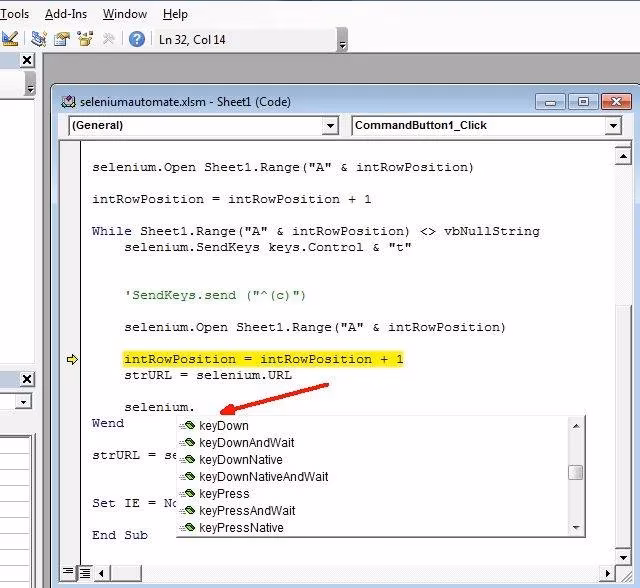The image size is (640, 588).
Task: Open the CommandButton1_Click procedure dropdown
Action: click(x=613, y=125)
